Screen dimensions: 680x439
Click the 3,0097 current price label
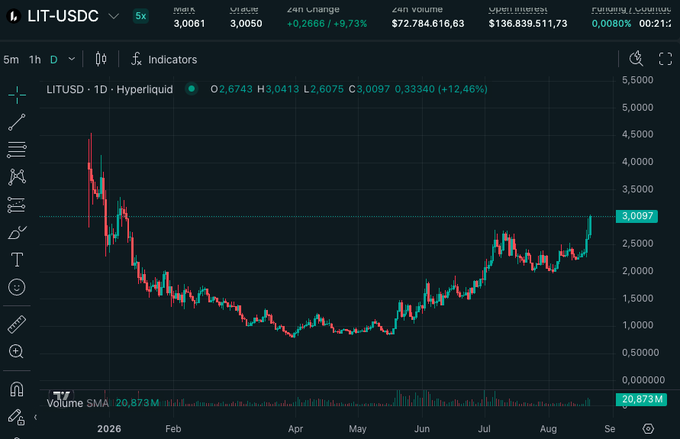point(637,216)
